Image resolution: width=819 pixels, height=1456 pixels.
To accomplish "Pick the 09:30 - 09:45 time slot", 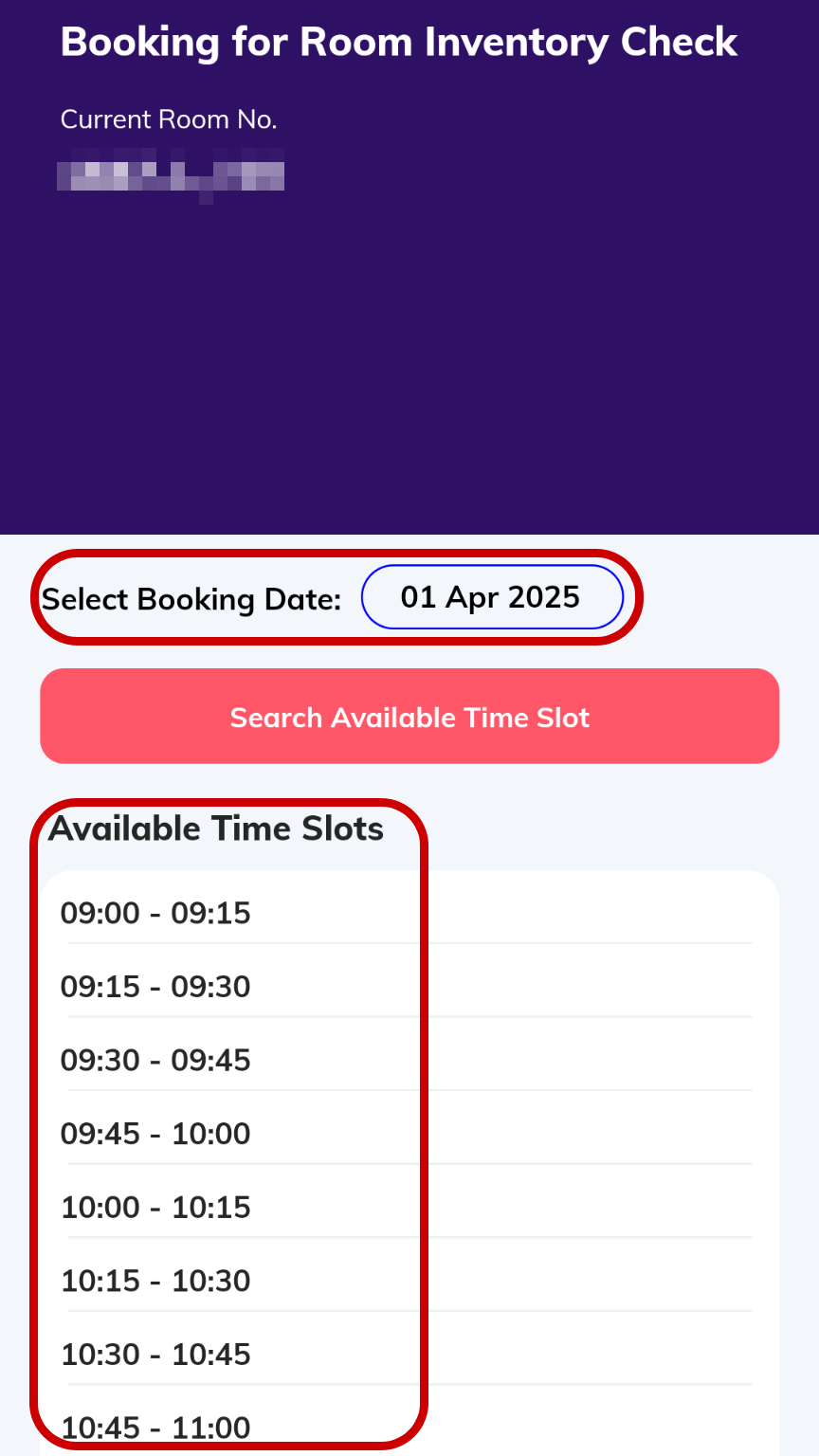I will pos(155,1060).
